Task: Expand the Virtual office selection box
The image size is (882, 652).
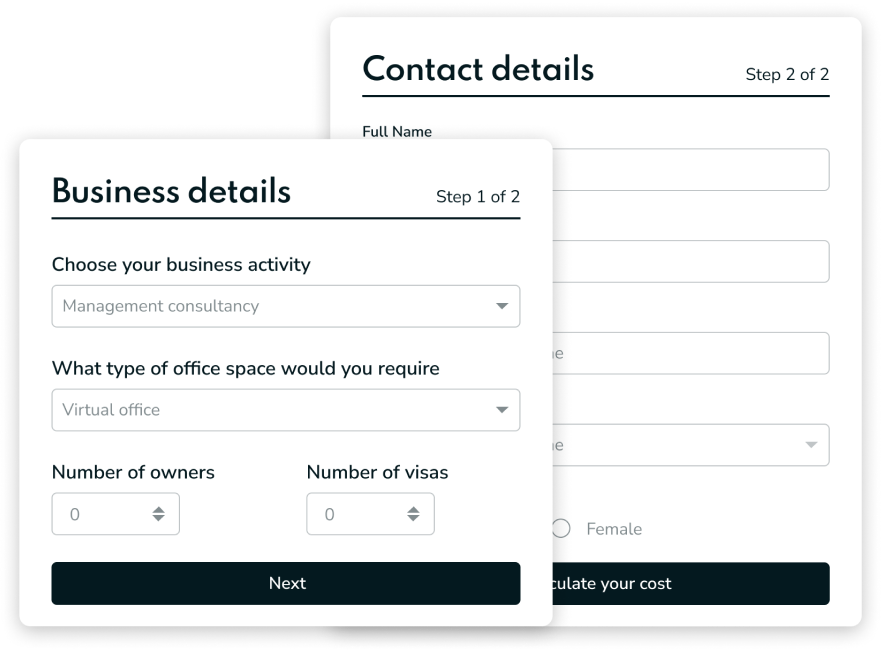Action: (x=270, y=410)
